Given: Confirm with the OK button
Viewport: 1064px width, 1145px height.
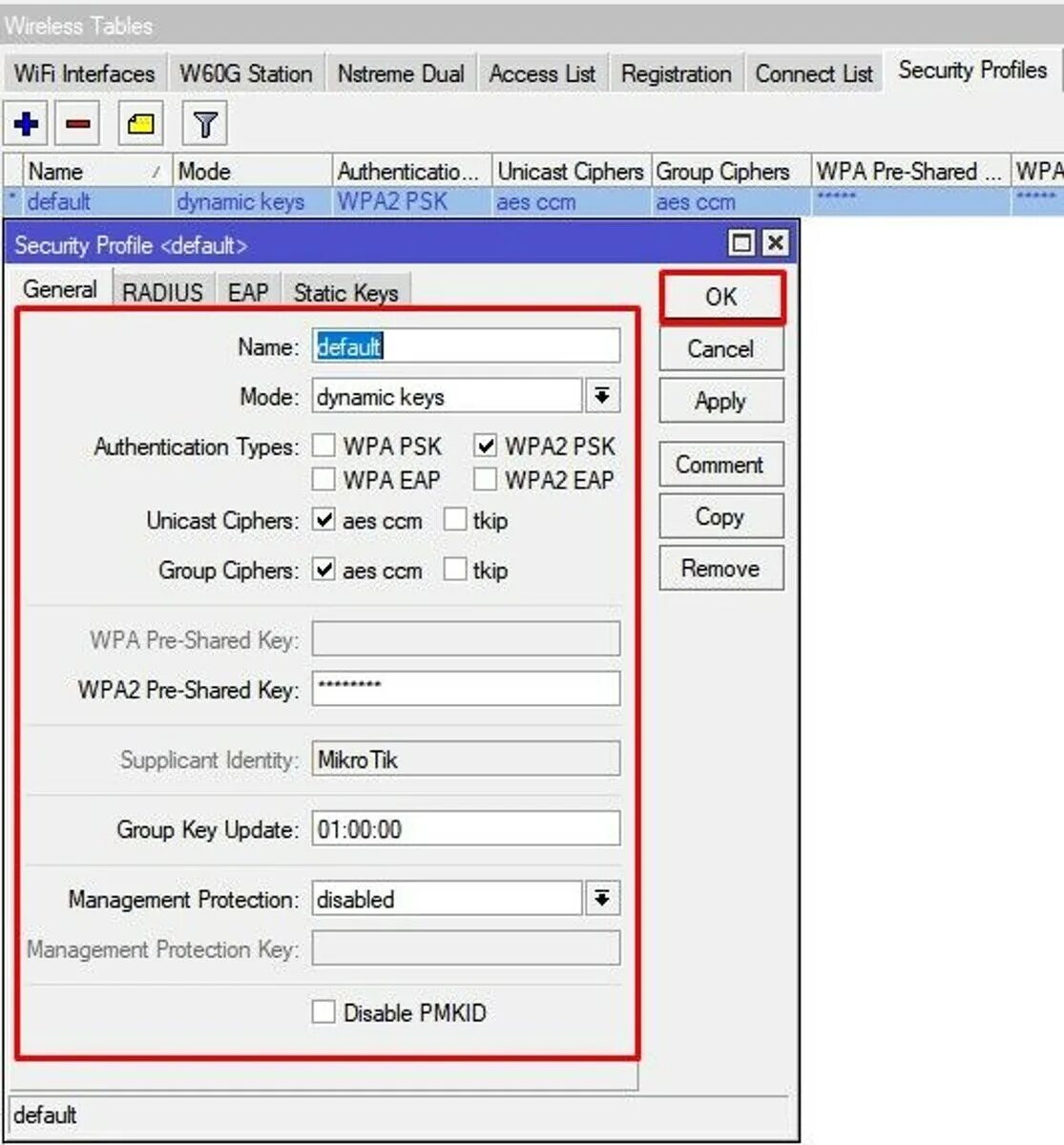Looking at the screenshot, I should (721, 297).
